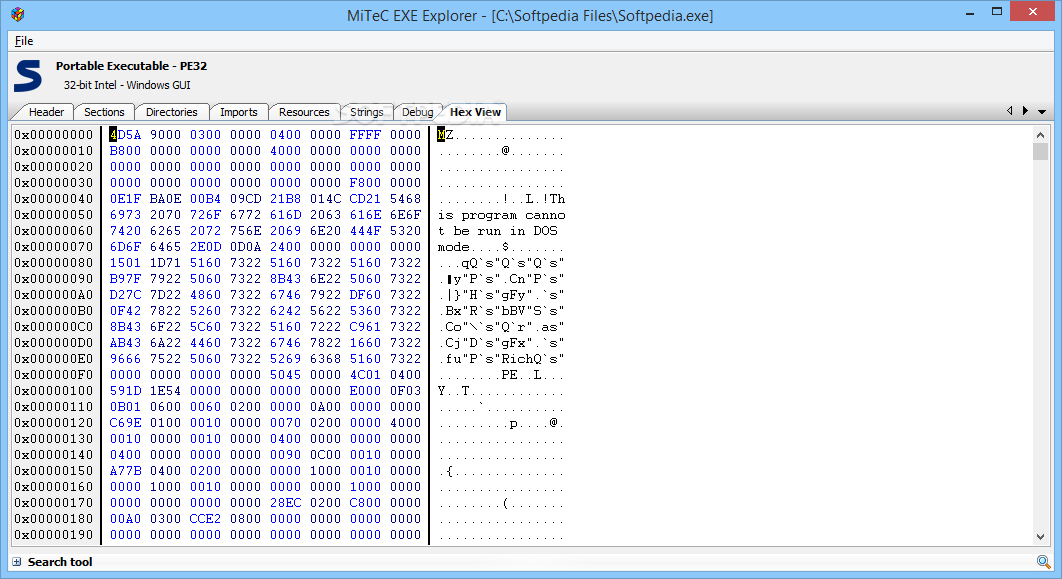This screenshot has width=1062, height=579.
Task: Select hex word 0E1F in row 0x00000040
Action: click(x=125, y=199)
